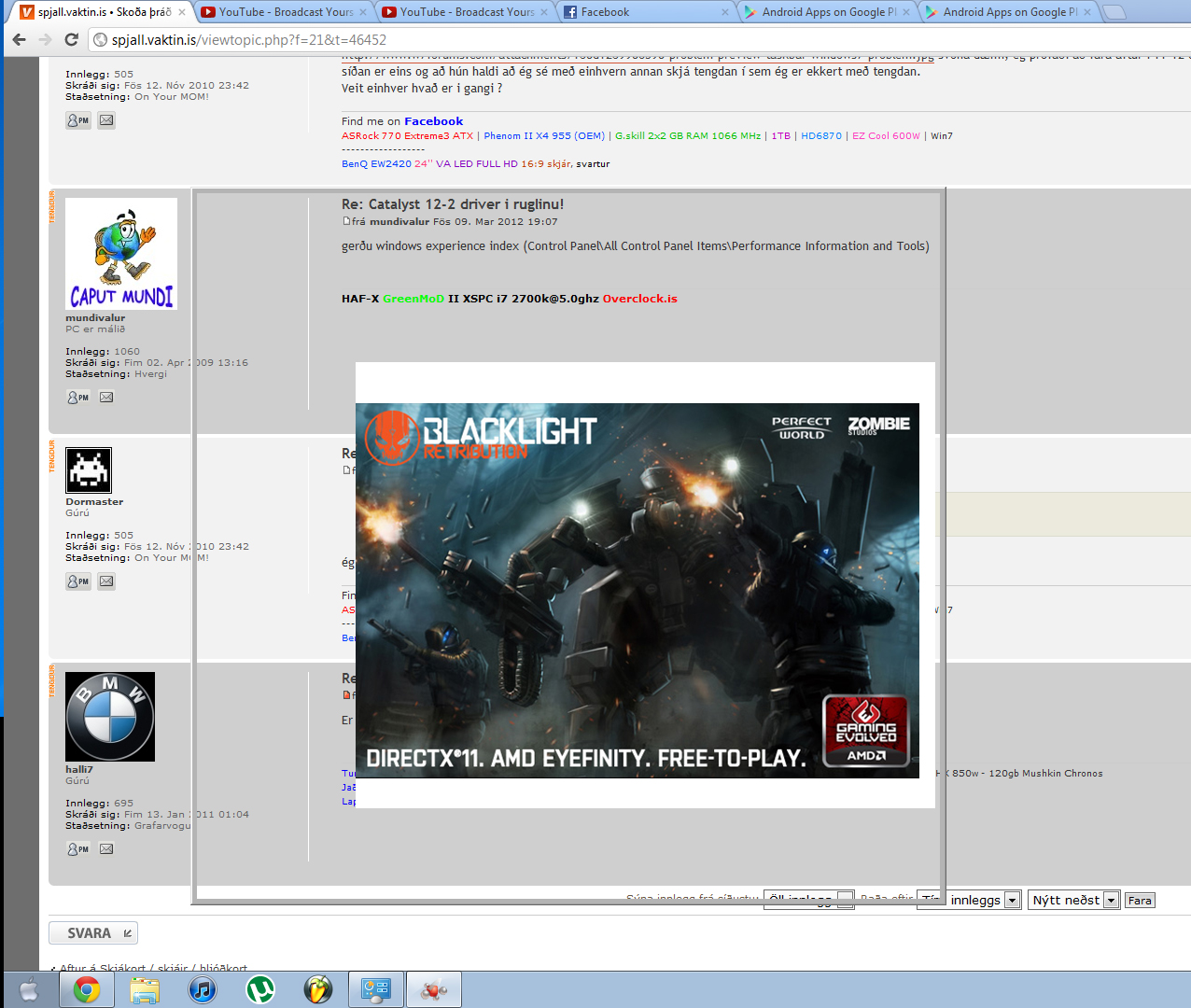Switch to the Facebook tab
Image resolution: width=1191 pixels, height=1008 pixels.
coord(644,12)
